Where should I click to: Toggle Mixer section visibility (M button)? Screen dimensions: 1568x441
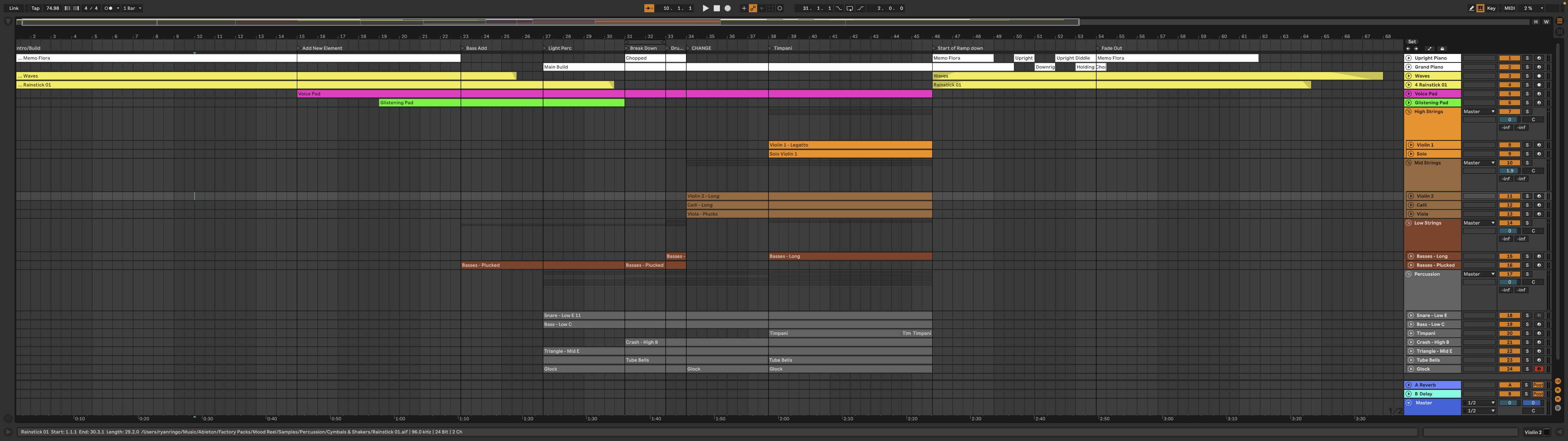coord(1558,399)
